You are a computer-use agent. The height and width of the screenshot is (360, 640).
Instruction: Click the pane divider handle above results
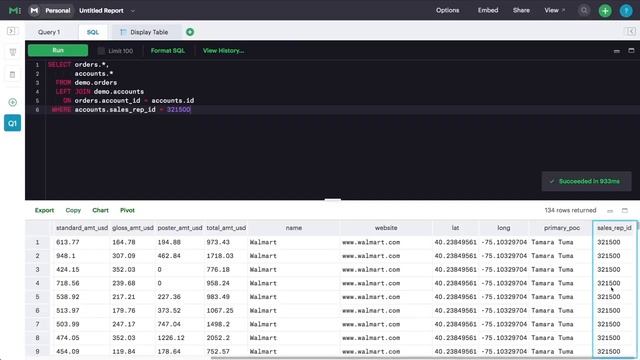[x=333, y=200]
